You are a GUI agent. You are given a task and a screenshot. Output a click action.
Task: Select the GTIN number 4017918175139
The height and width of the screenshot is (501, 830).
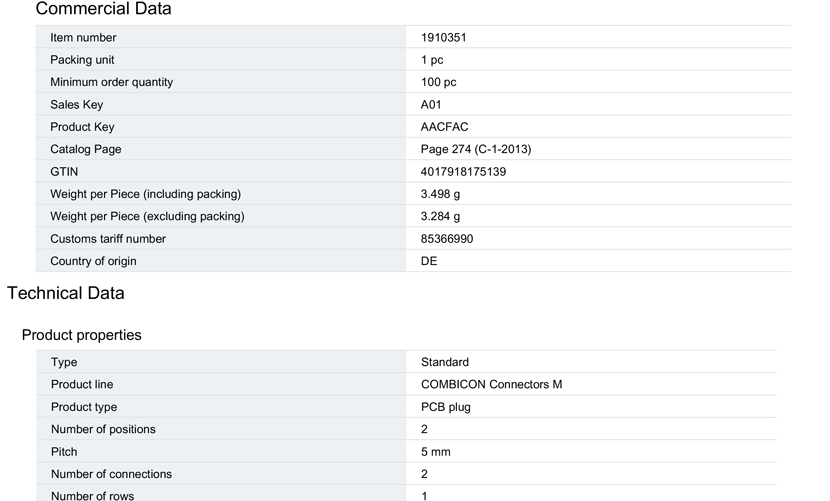(463, 172)
